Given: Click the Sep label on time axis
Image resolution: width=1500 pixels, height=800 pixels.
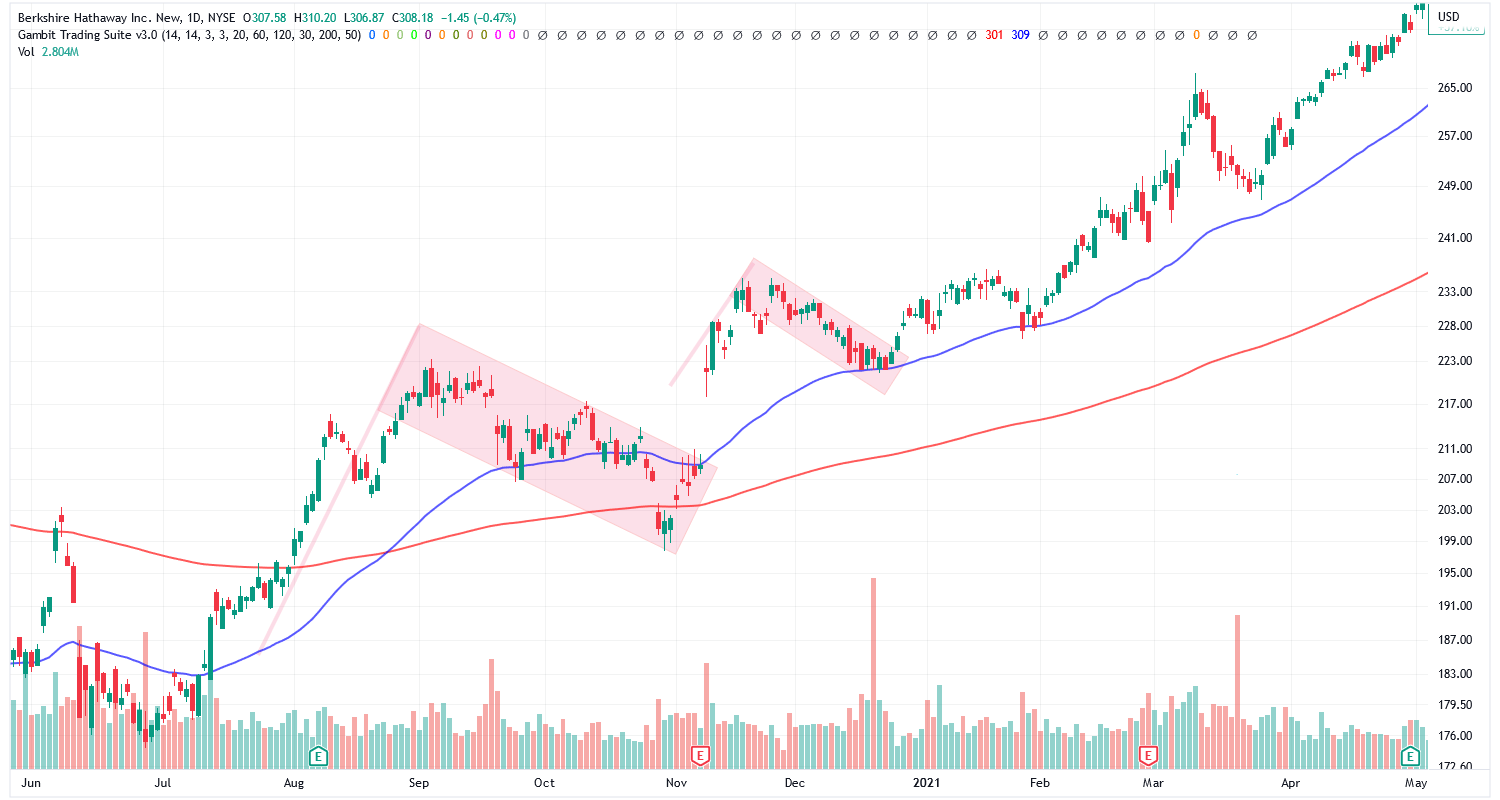Looking at the screenshot, I should click(419, 785).
